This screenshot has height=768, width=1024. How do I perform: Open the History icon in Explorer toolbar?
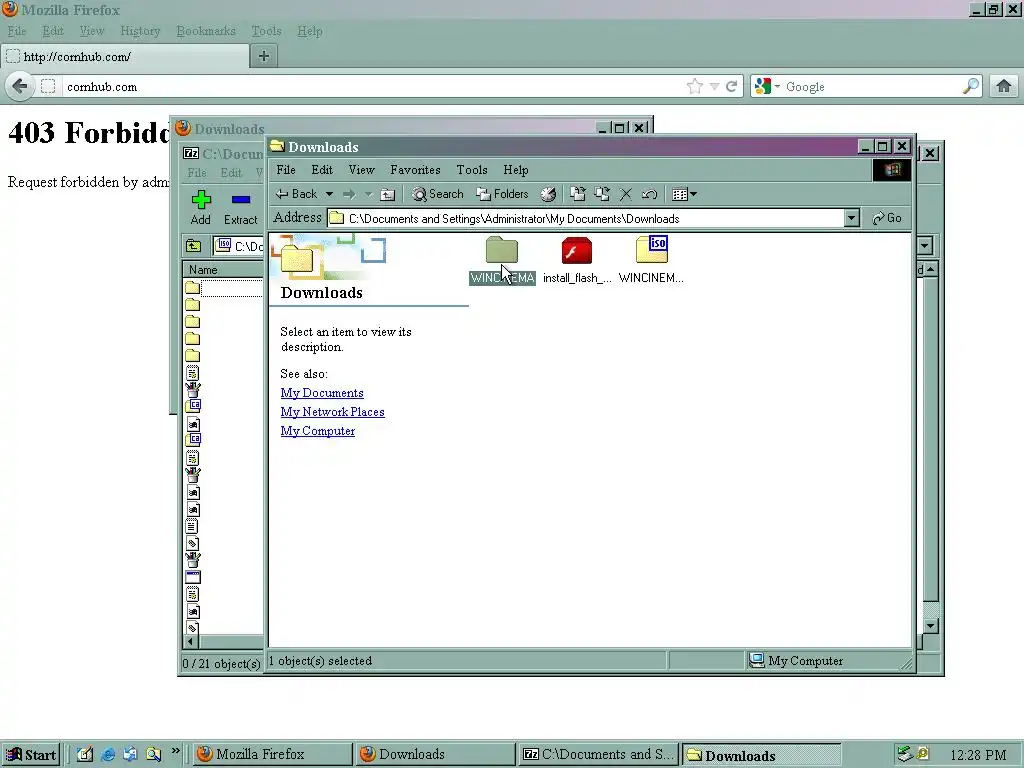pos(549,194)
